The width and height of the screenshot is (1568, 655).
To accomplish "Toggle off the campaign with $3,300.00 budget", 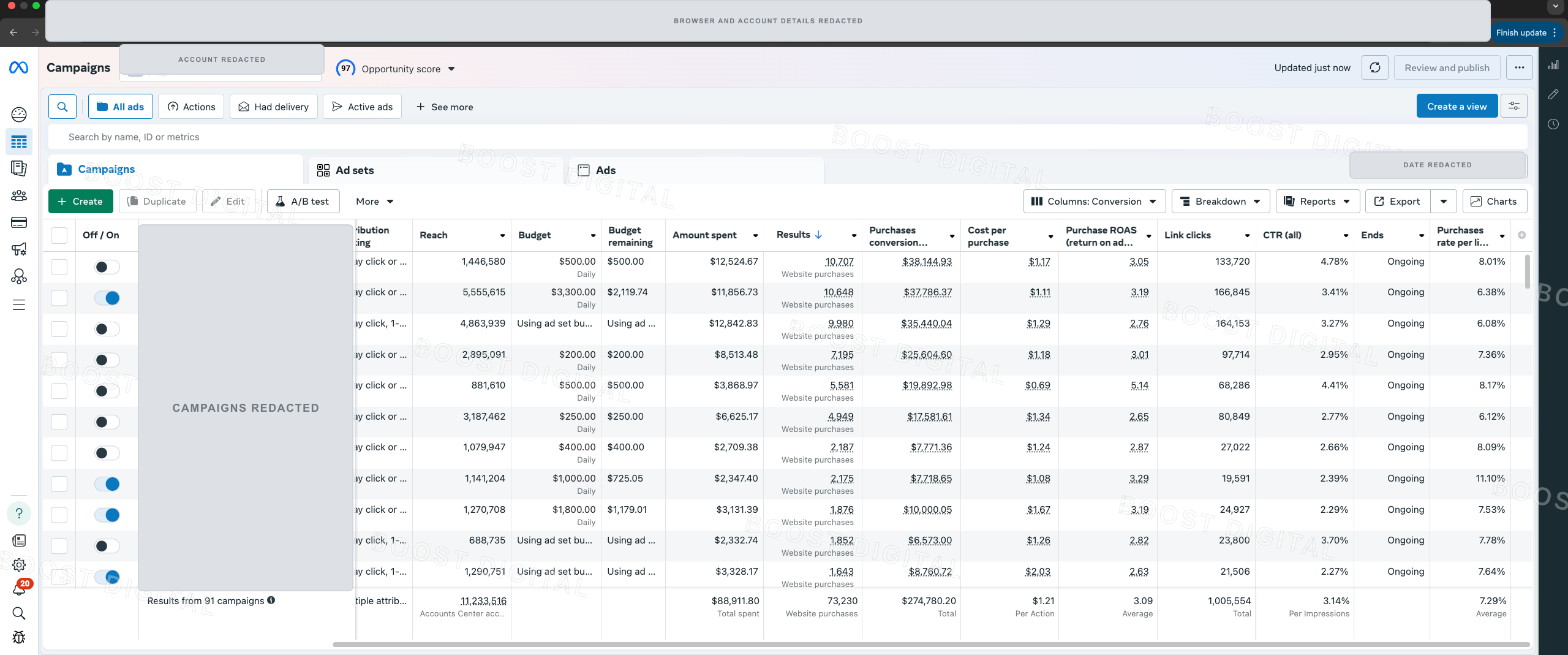I will [x=107, y=298].
